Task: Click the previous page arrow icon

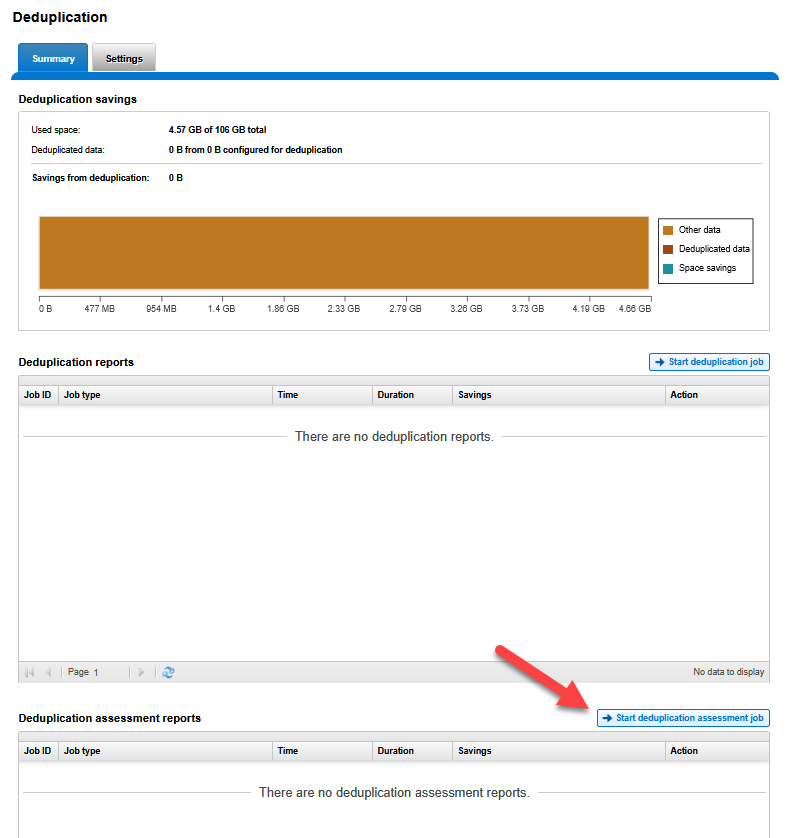Action: click(x=48, y=673)
